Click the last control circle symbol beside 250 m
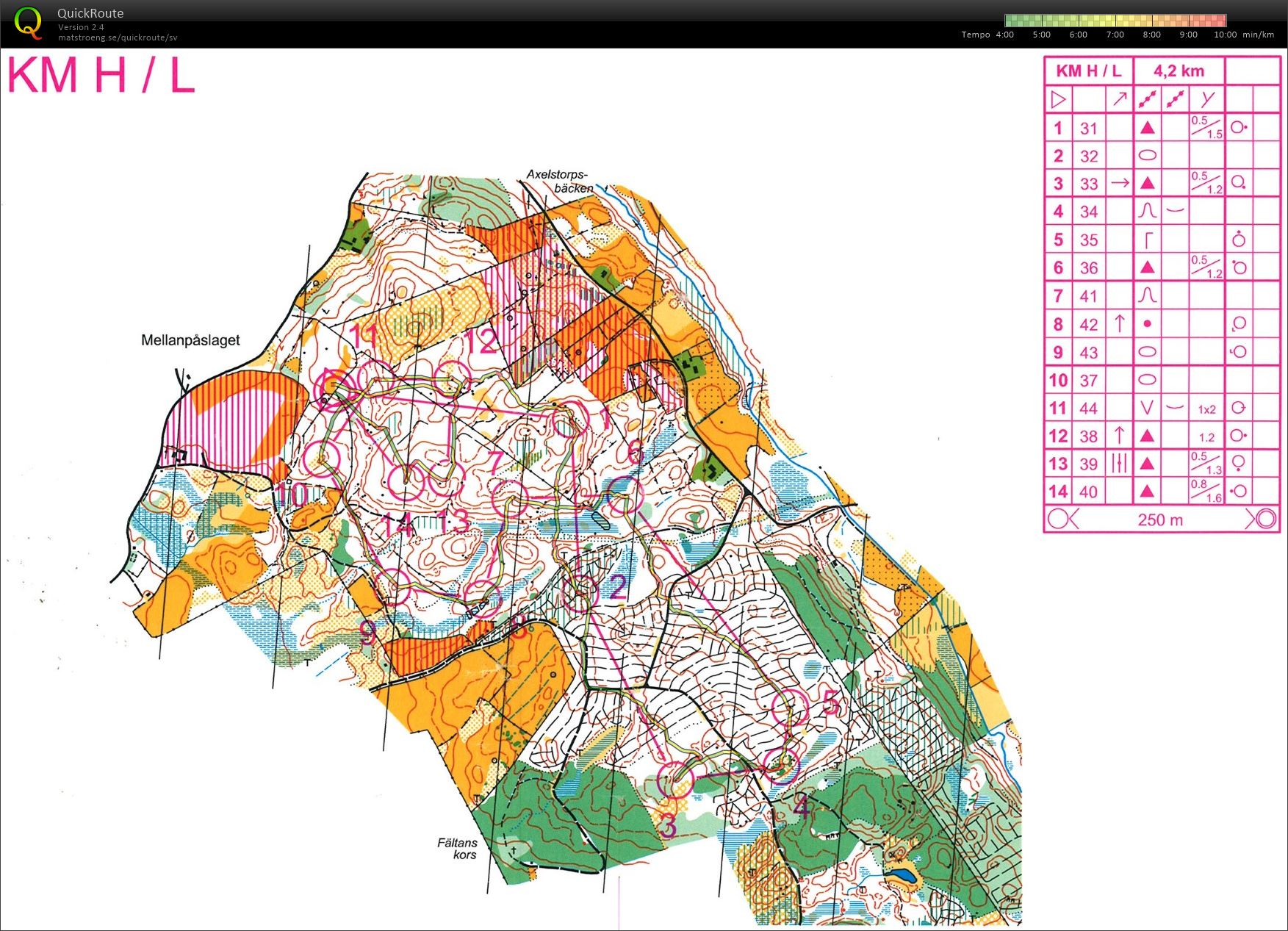This screenshot has width=1288, height=931. point(1058,519)
